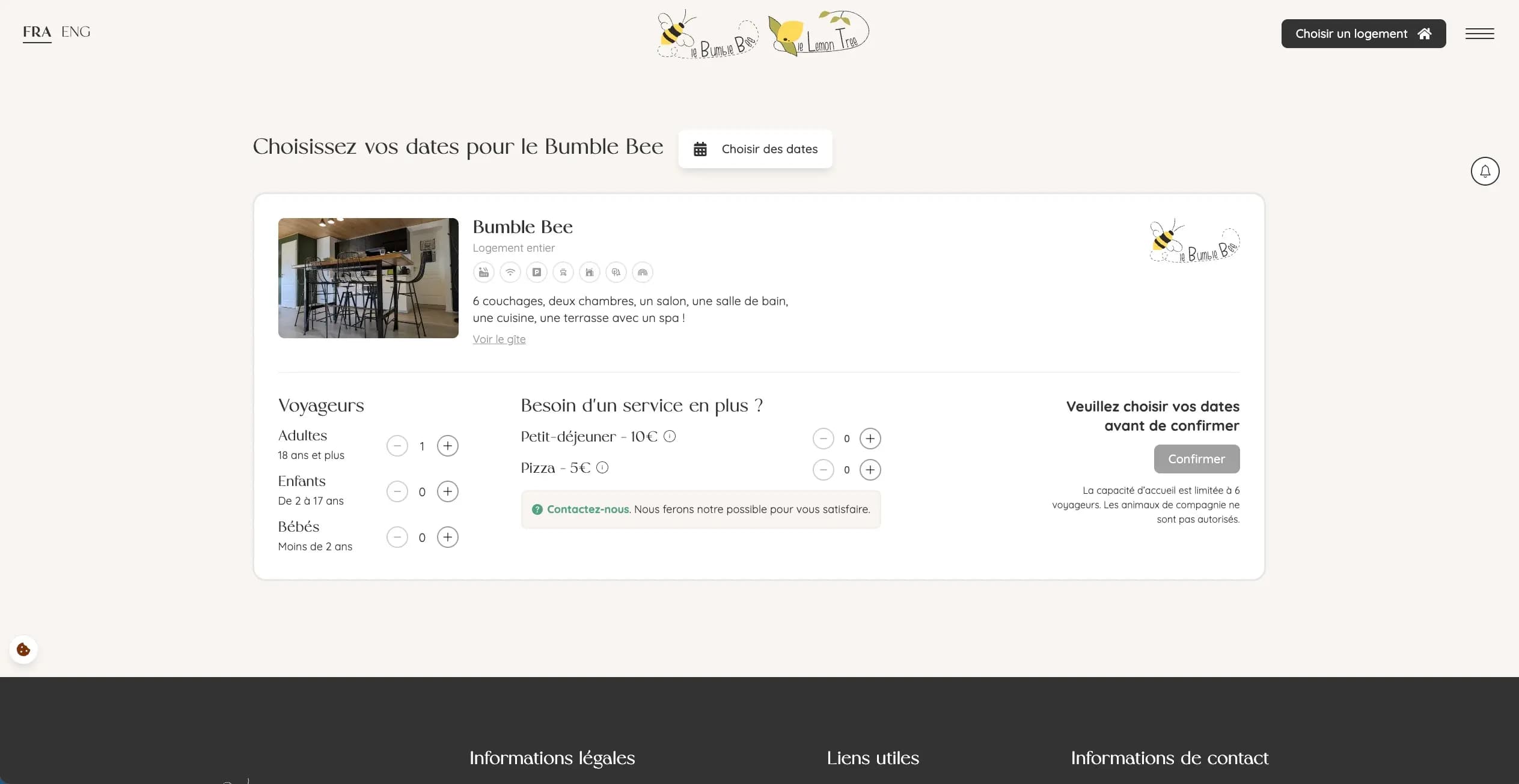Decrease Adultes count with minus
The width and height of the screenshot is (1519, 784).
(397, 446)
